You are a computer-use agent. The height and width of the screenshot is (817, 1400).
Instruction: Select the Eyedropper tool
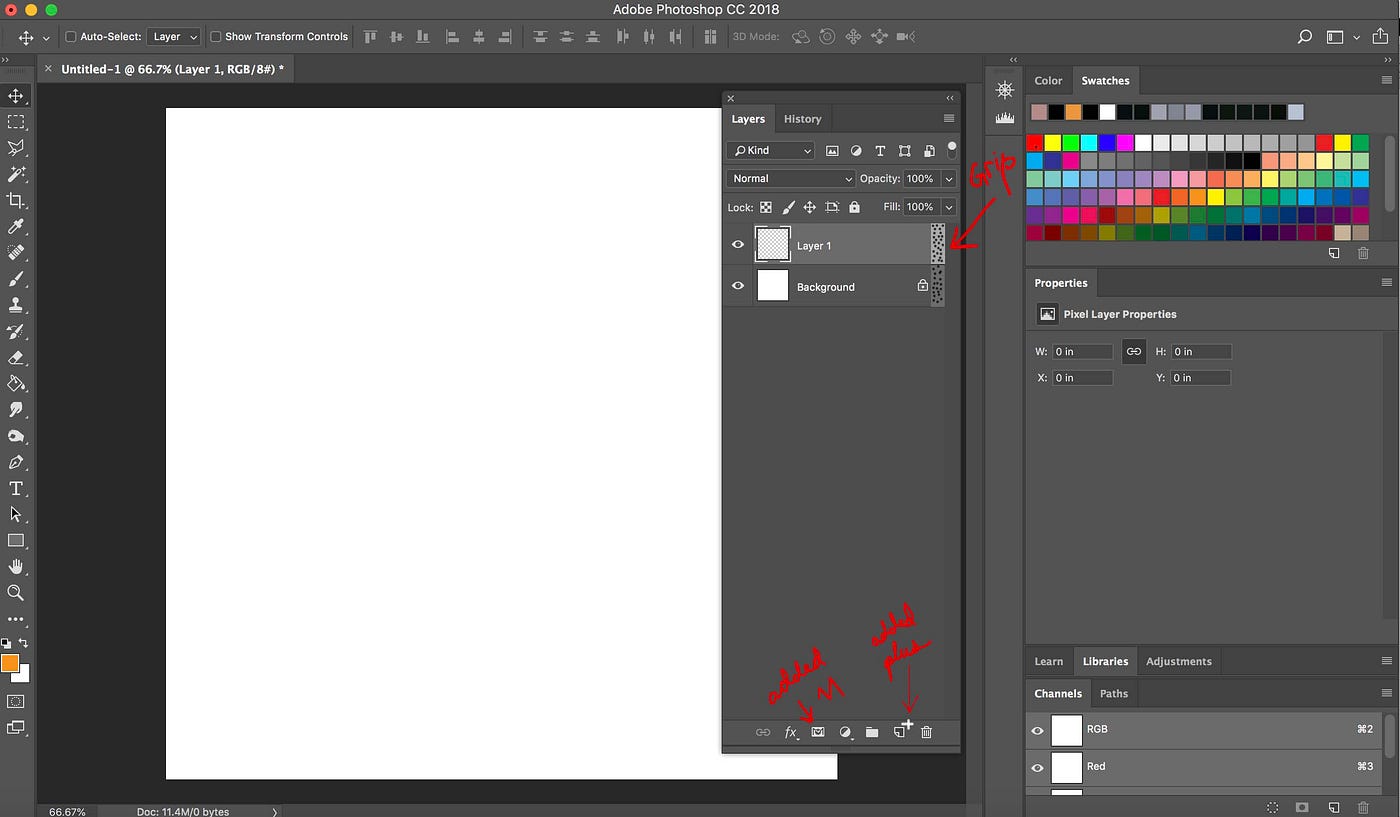tap(17, 226)
